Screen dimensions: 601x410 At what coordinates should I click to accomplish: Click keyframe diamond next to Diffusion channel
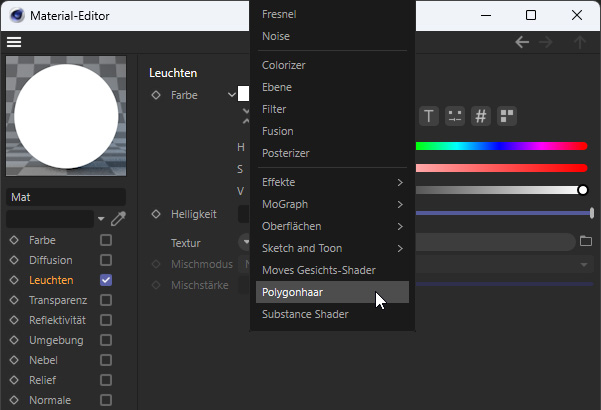[14, 260]
